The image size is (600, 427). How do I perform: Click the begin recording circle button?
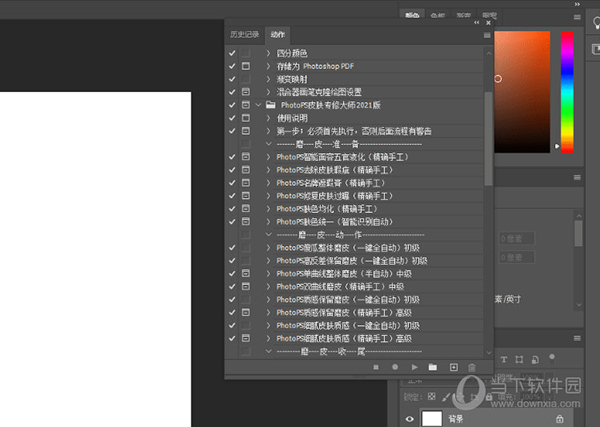click(x=394, y=367)
